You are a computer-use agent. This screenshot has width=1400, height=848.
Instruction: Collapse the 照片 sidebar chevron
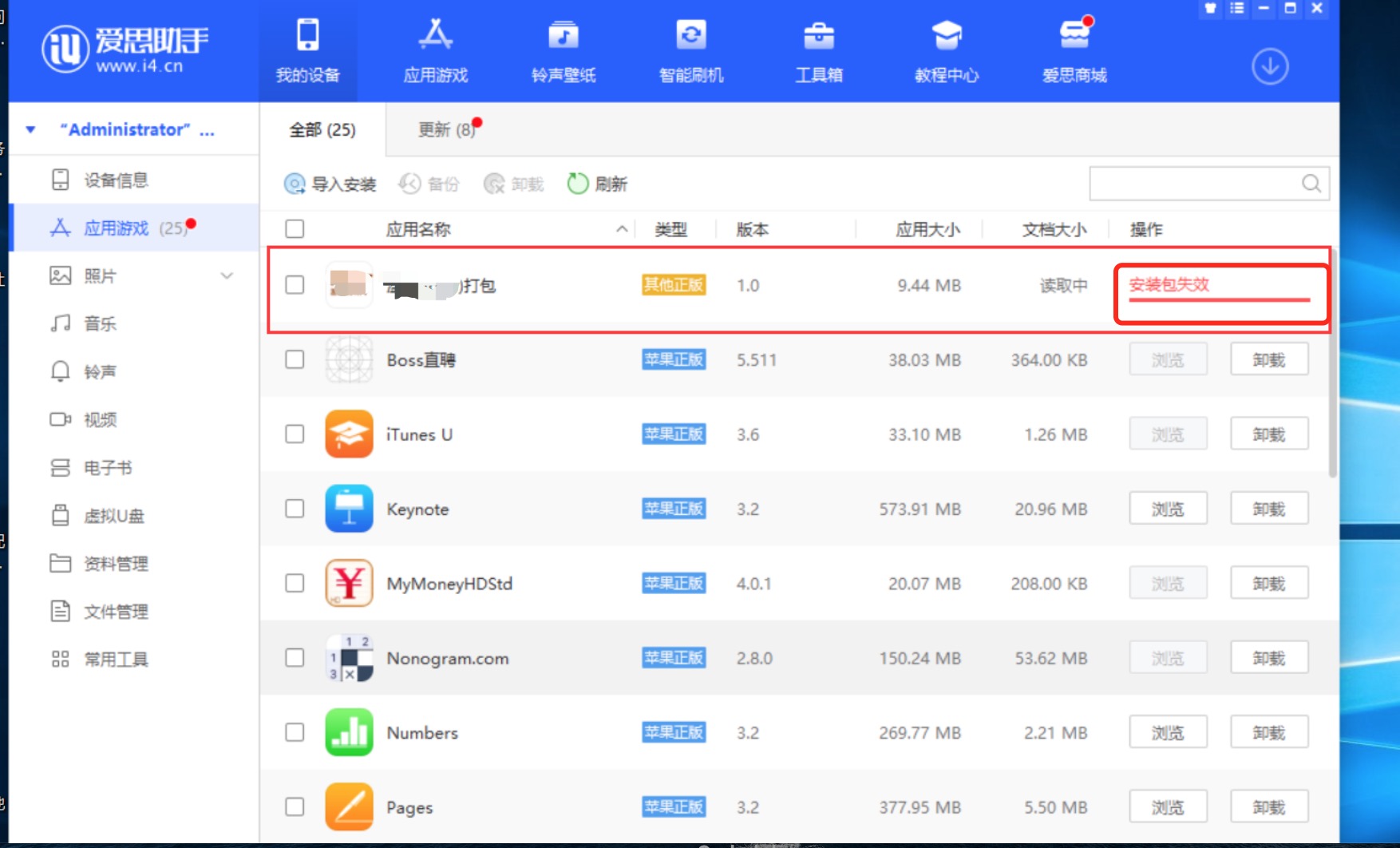(227, 275)
